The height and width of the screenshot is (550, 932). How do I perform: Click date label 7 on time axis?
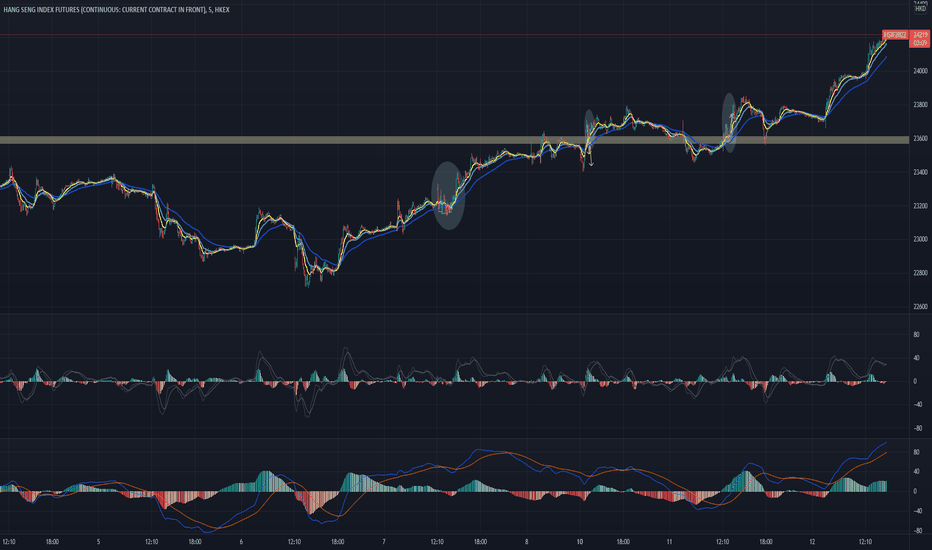(x=384, y=542)
